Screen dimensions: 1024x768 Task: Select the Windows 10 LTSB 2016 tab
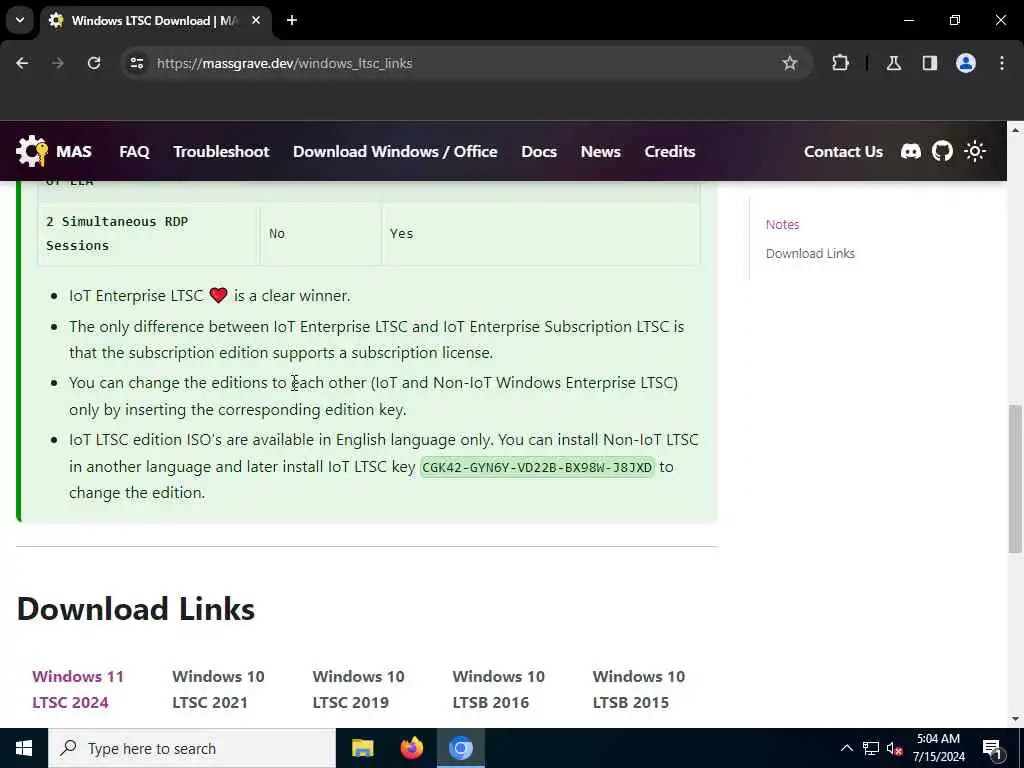pos(498,690)
